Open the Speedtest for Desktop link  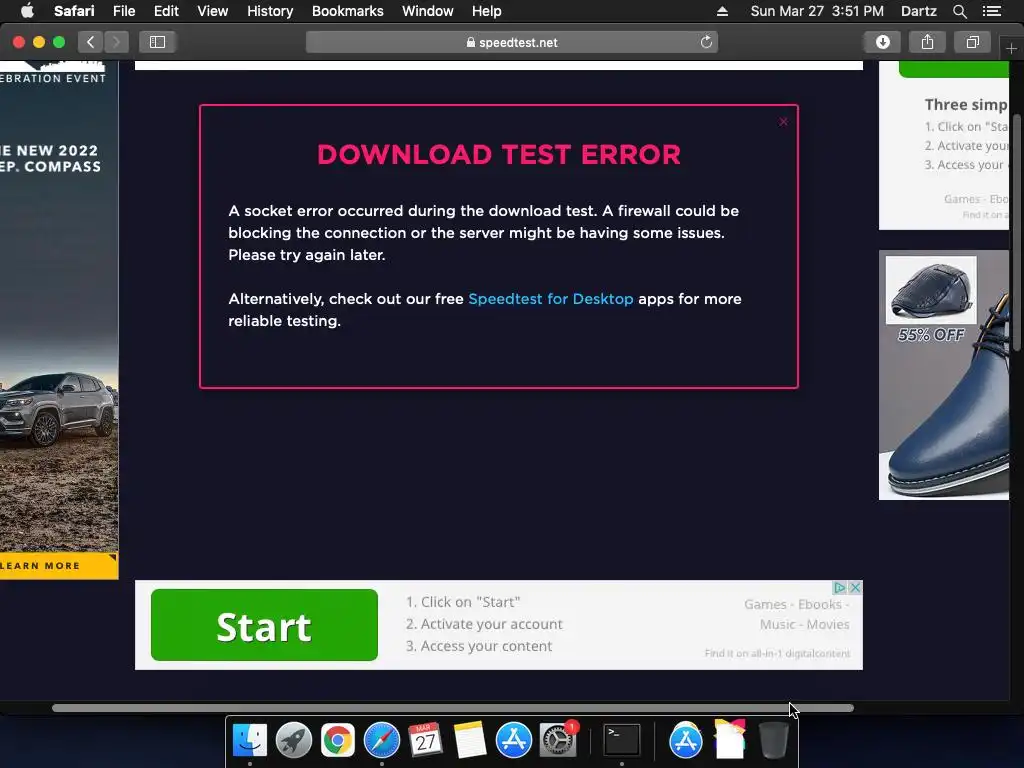(x=551, y=299)
